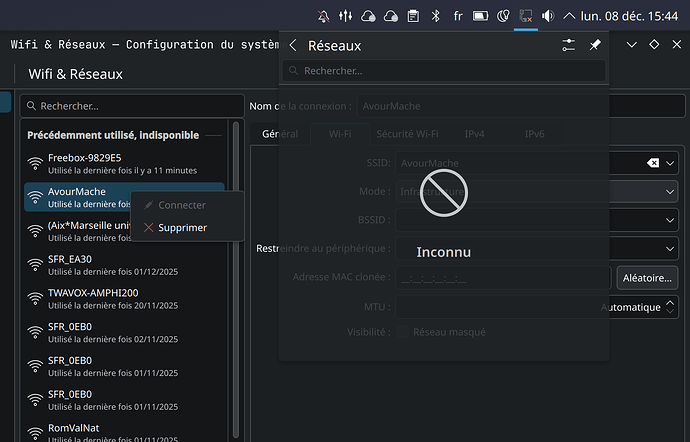Click the muted notifications bell icon
Image resolution: width=690 pixels, height=442 pixels.
(x=322, y=16)
